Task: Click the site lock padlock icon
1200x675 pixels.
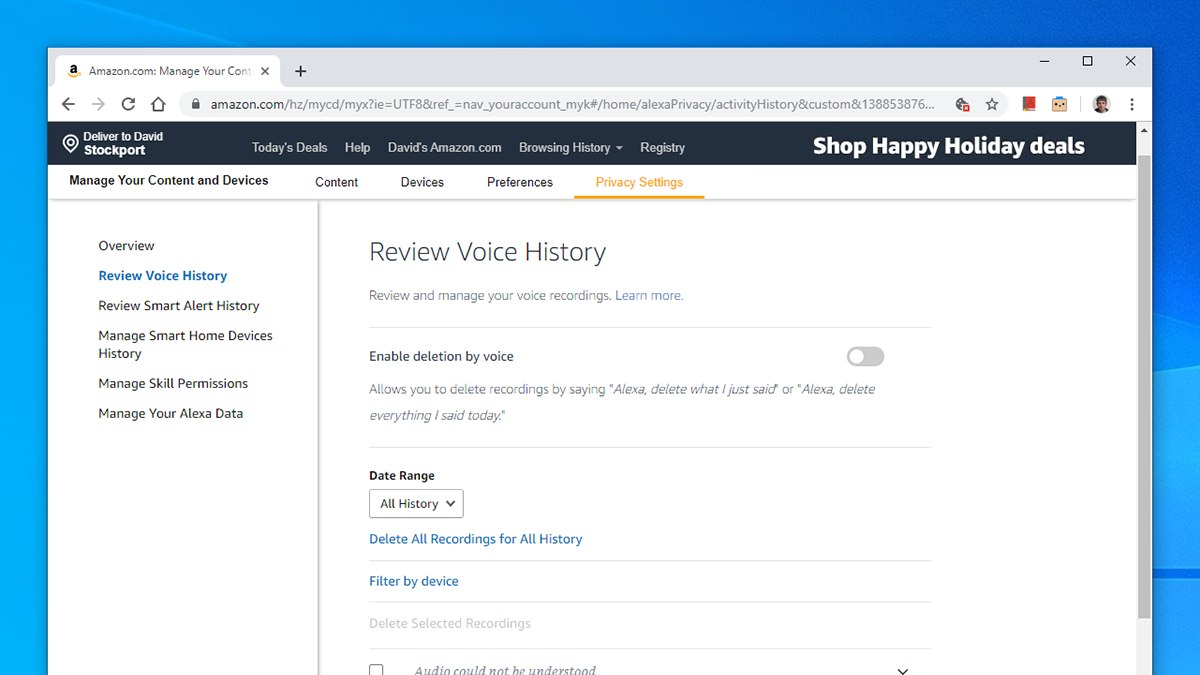Action: click(195, 104)
